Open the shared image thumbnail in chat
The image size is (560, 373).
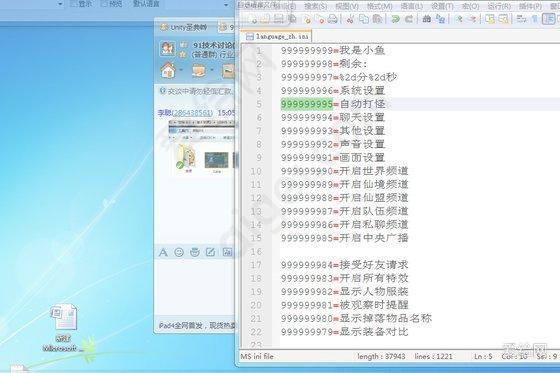[202, 146]
